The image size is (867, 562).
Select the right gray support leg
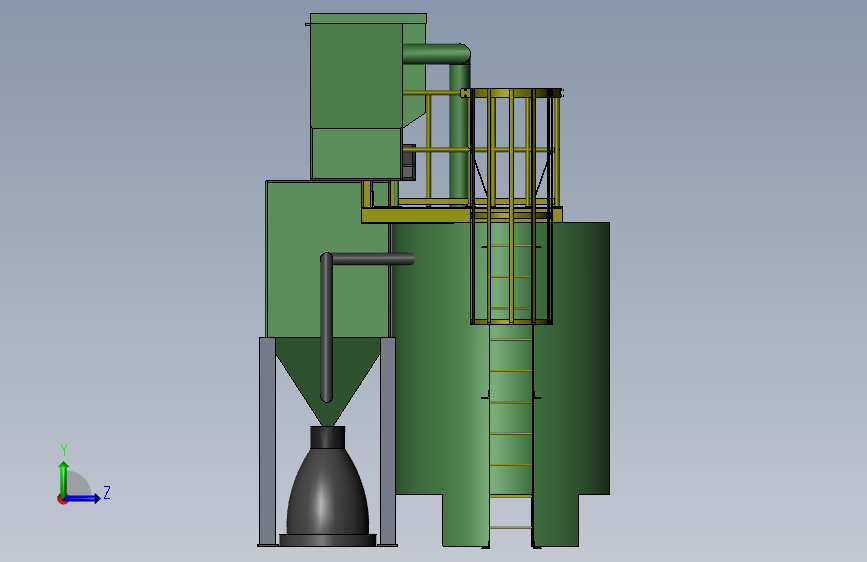tap(388, 441)
